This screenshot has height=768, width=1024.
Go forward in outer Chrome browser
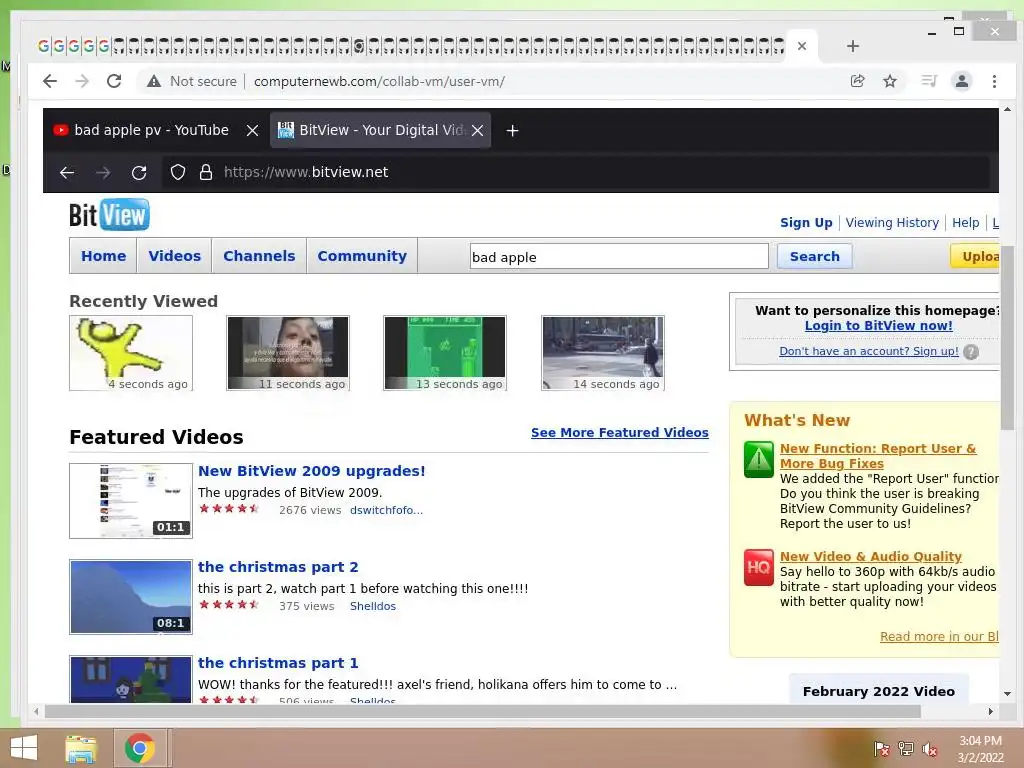pyautogui.click(x=82, y=81)
